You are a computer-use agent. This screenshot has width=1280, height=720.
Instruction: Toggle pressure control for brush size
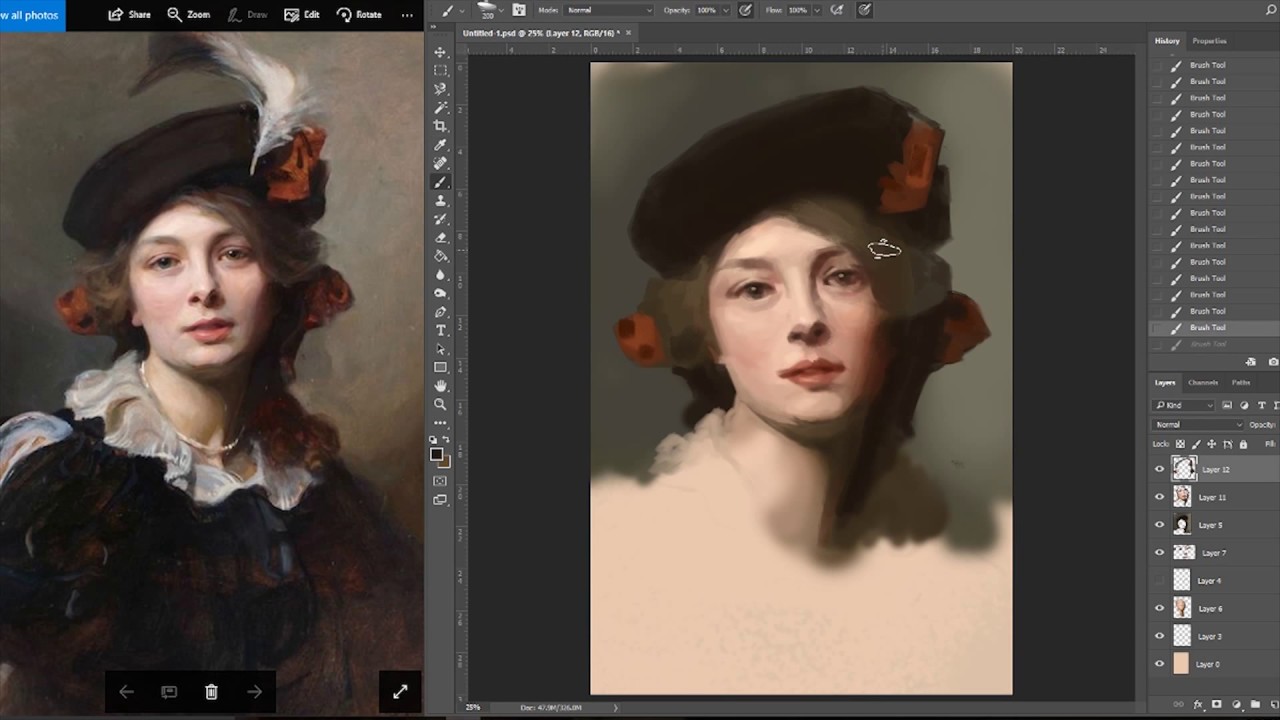click(865, 10)
